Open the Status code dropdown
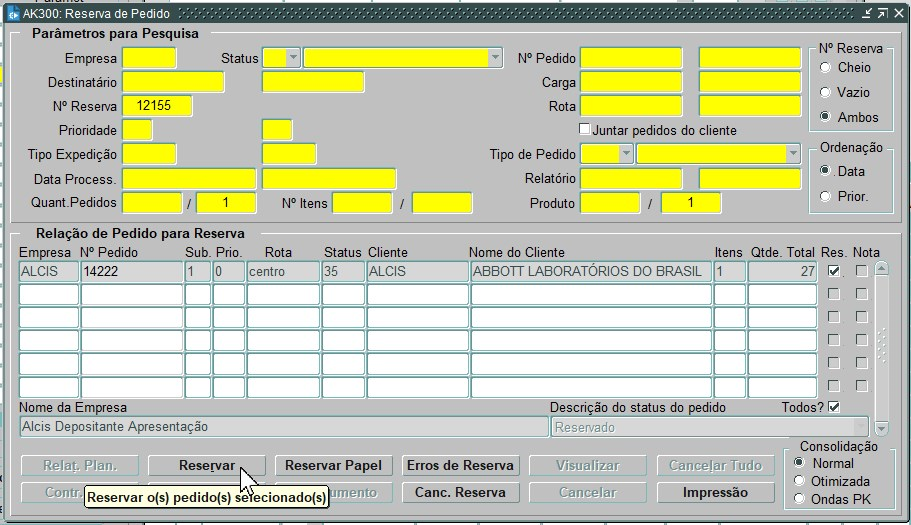This screenshot has width=911, height=525. (293, 57)
